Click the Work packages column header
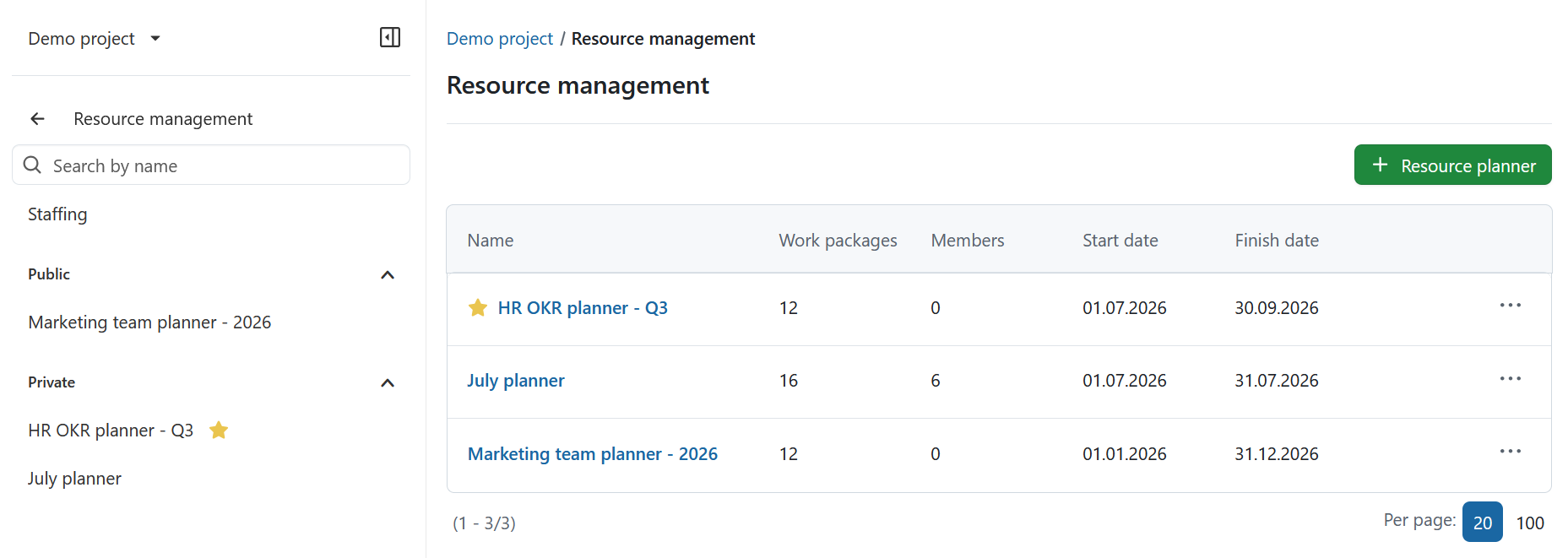The width and height of the screenshot is (1568, 558). pos(838,241)
